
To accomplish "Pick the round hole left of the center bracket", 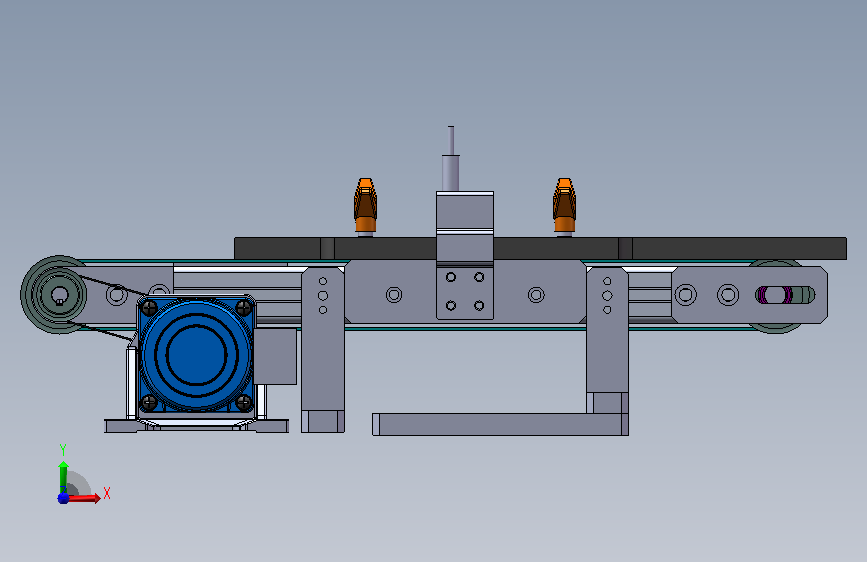I will tap(394, 295).
